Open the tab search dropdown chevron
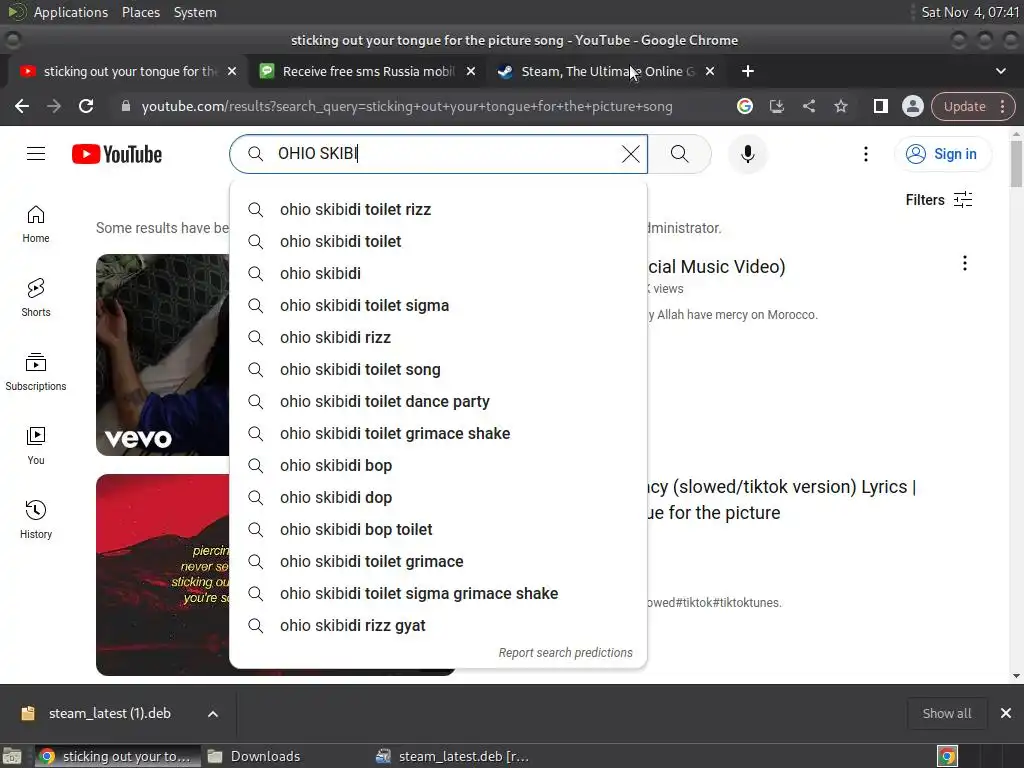Image resolution: width=1024 pixels, height=768 pixels. coord(1000,71)
